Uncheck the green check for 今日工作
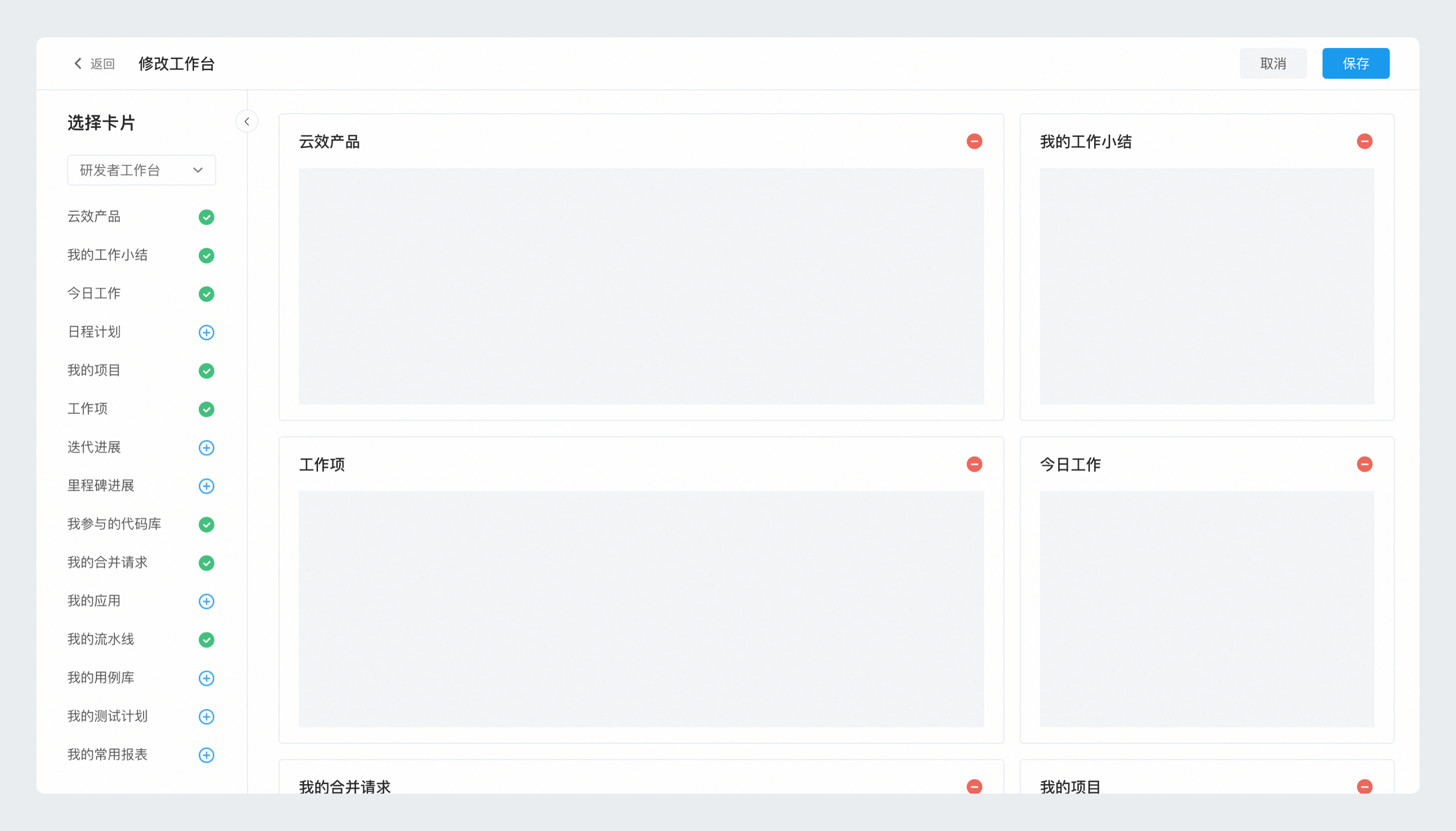This screenshot has height=831, width=1456. (x=206, y=294)
